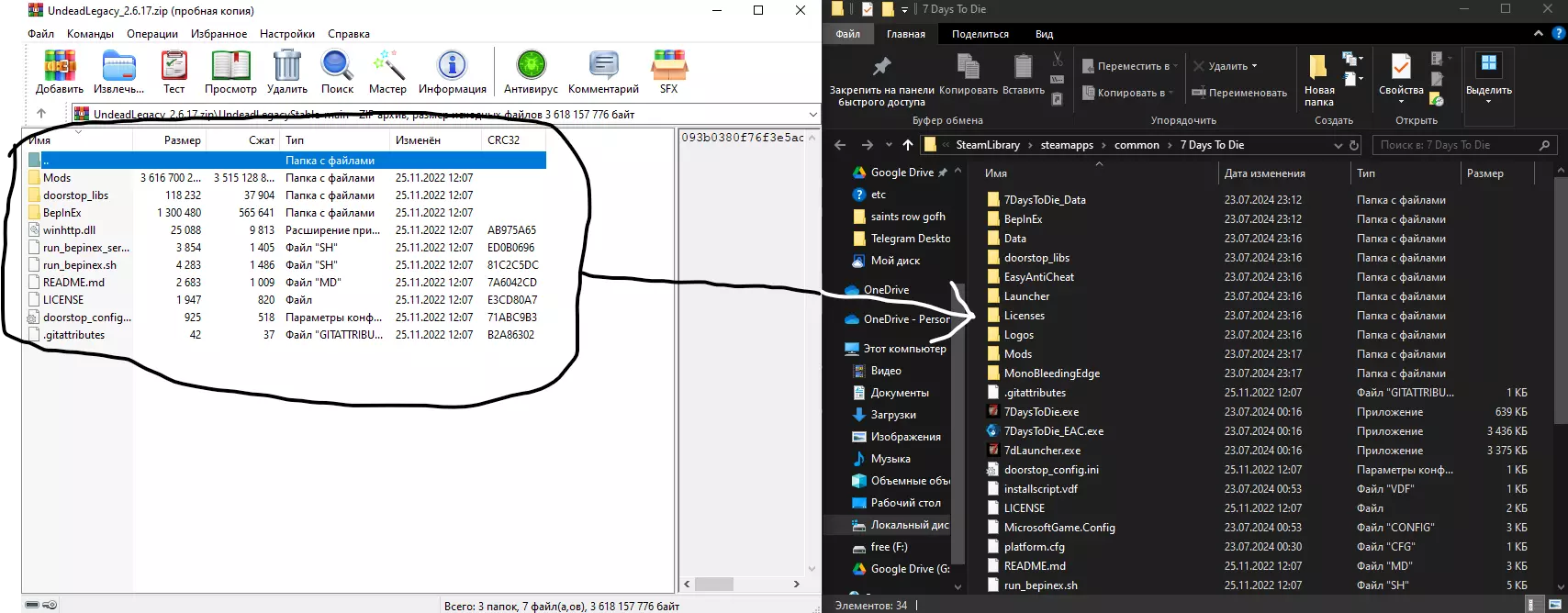This screenshot has width=1568, height=613.
Task: Open the Commands (Команды) menu in WinRAR
Action: point(90,34)
